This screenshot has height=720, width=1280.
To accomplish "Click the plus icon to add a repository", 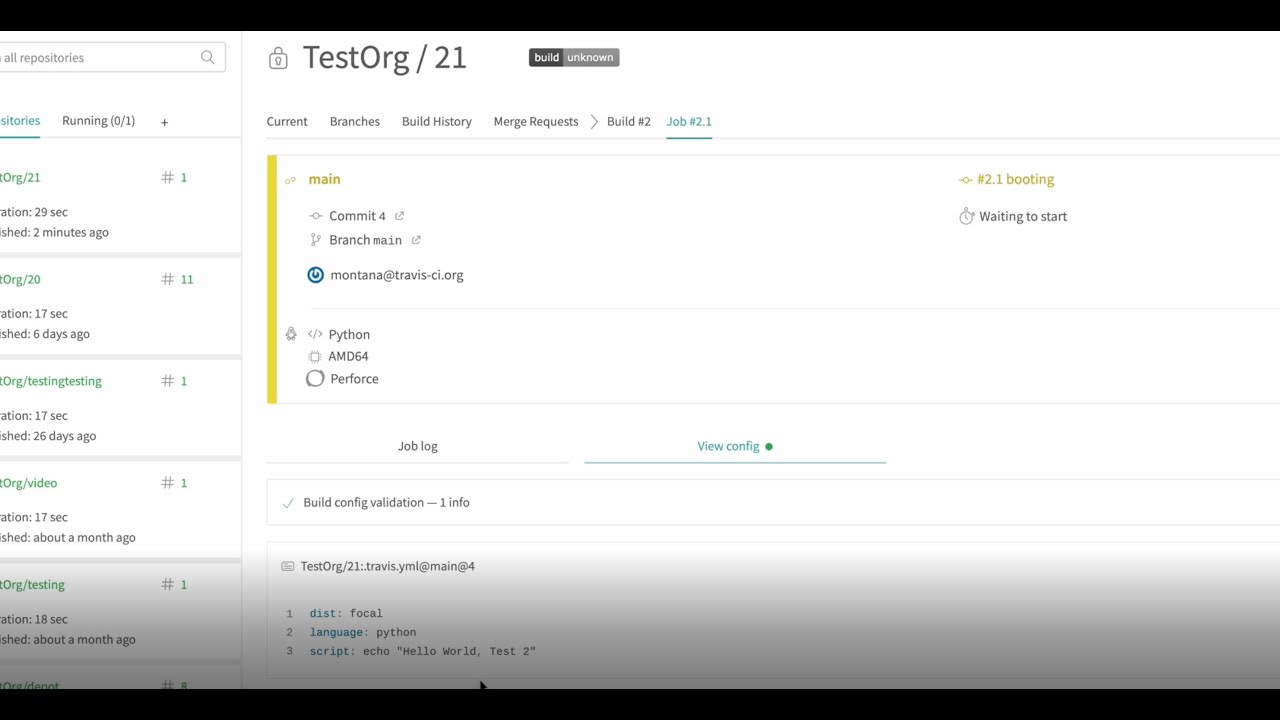I will (164, 122).
